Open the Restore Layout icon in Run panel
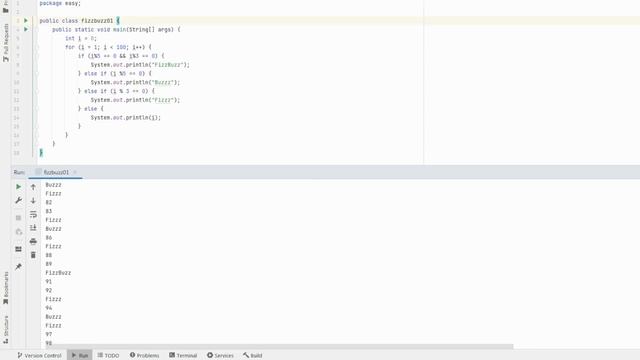The image size is (640, 360). [x=18, y=249]
